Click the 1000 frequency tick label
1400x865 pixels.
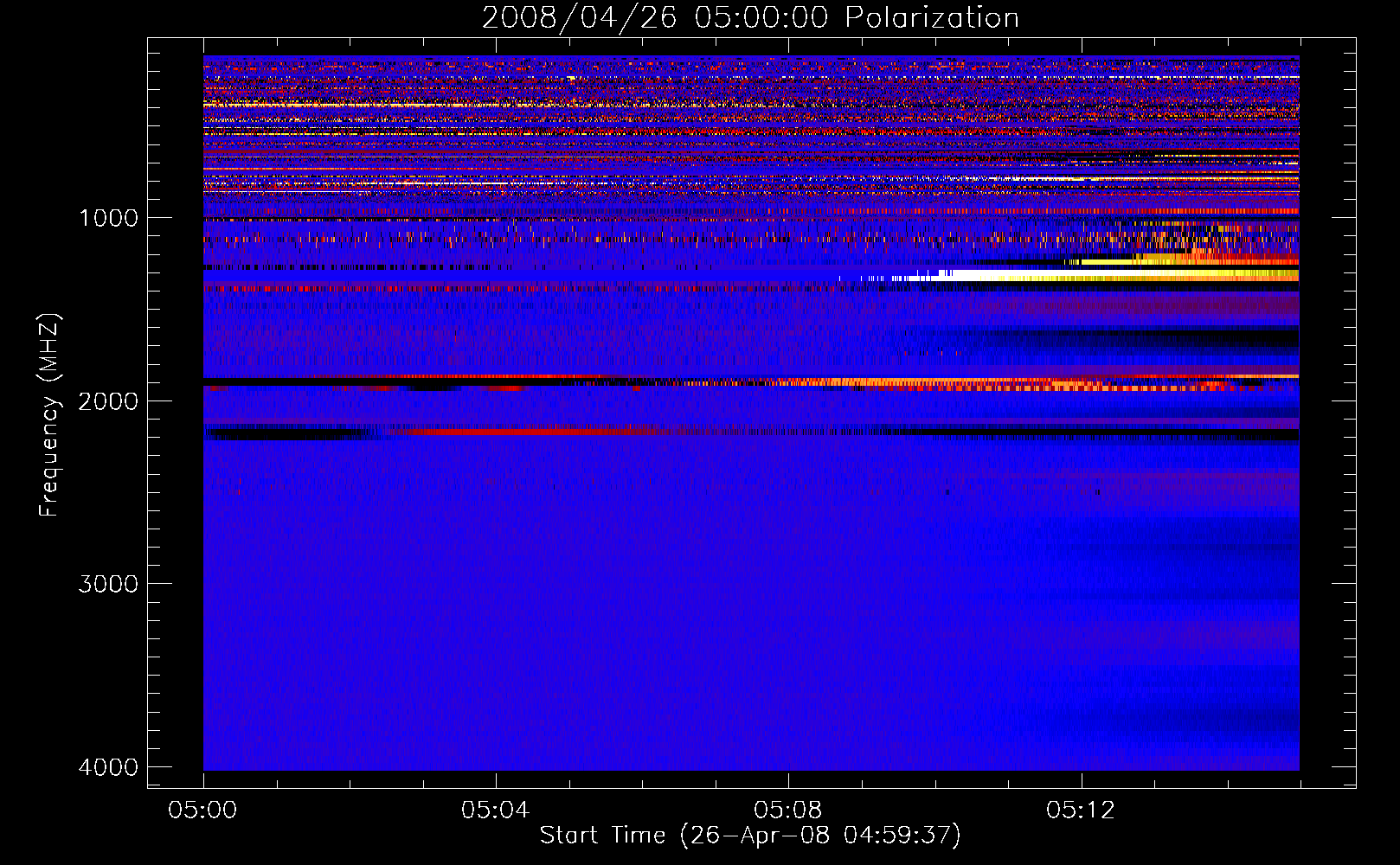click(x=108, y=217)
